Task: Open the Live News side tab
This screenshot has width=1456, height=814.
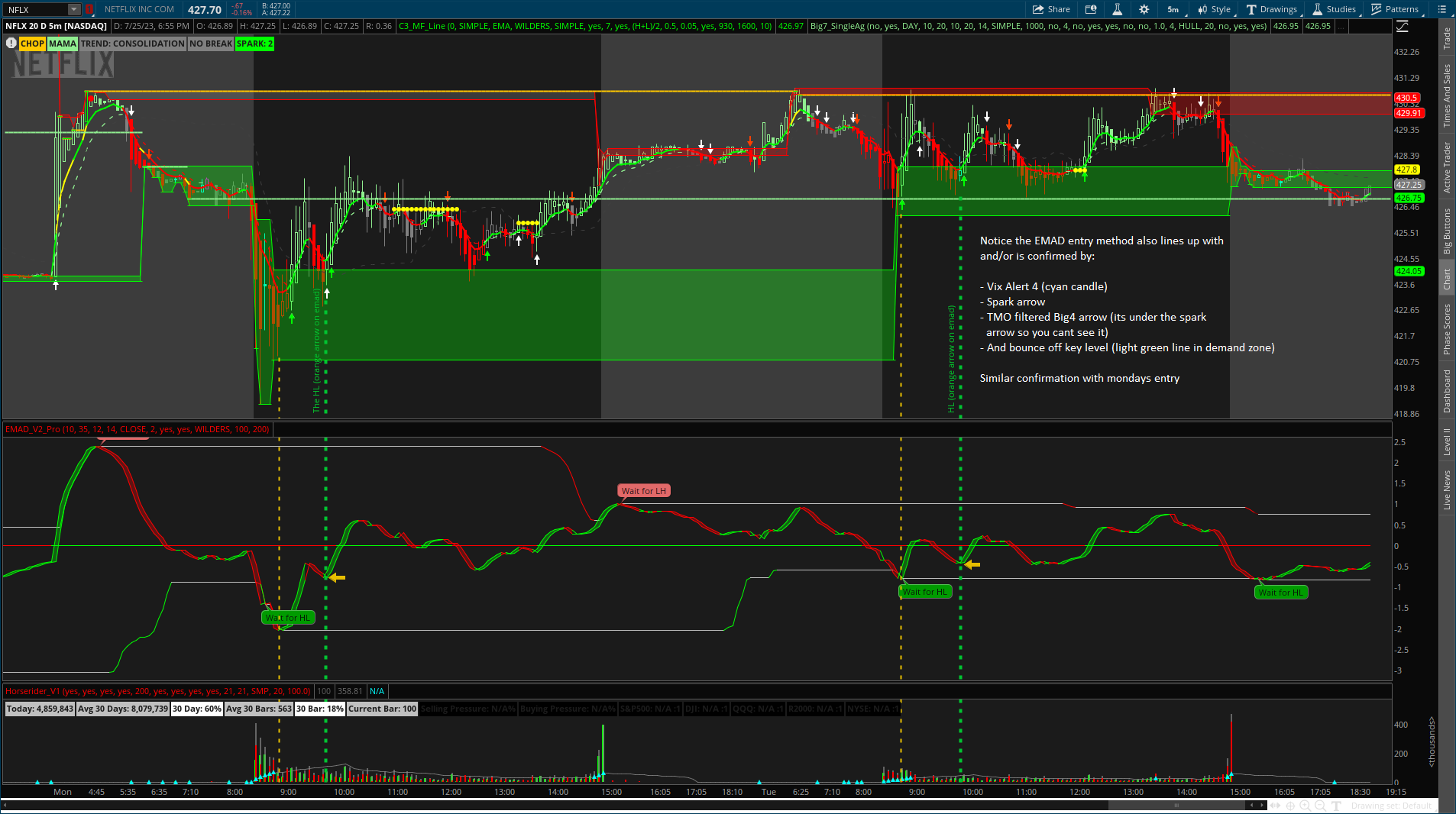Action: (1447, 489)
